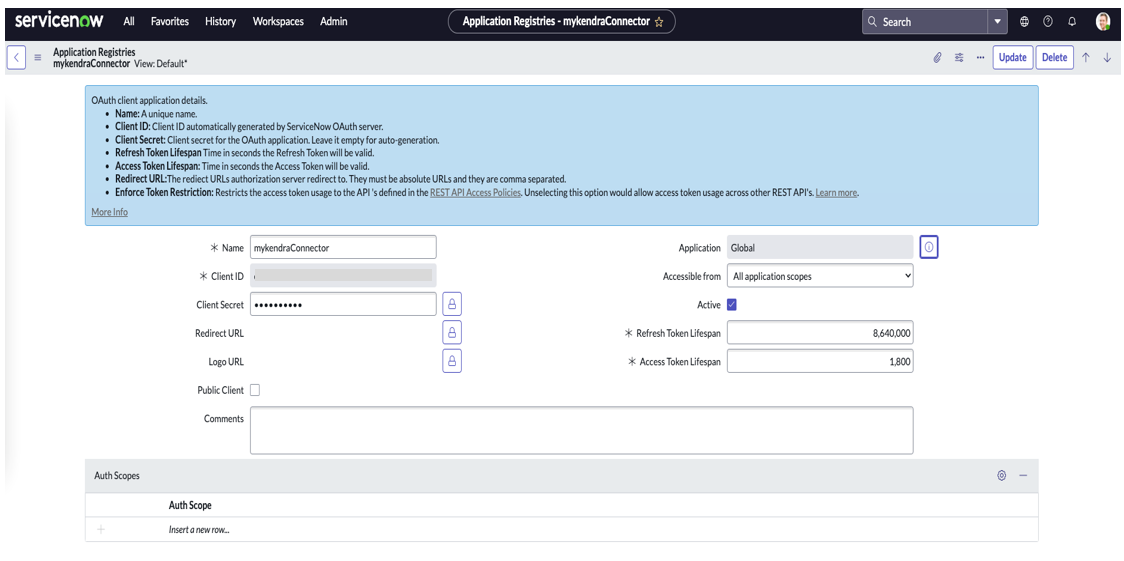The image size is (1124, 561).
Task: Go back with the left chevron button
Action: tap(16, 57)
